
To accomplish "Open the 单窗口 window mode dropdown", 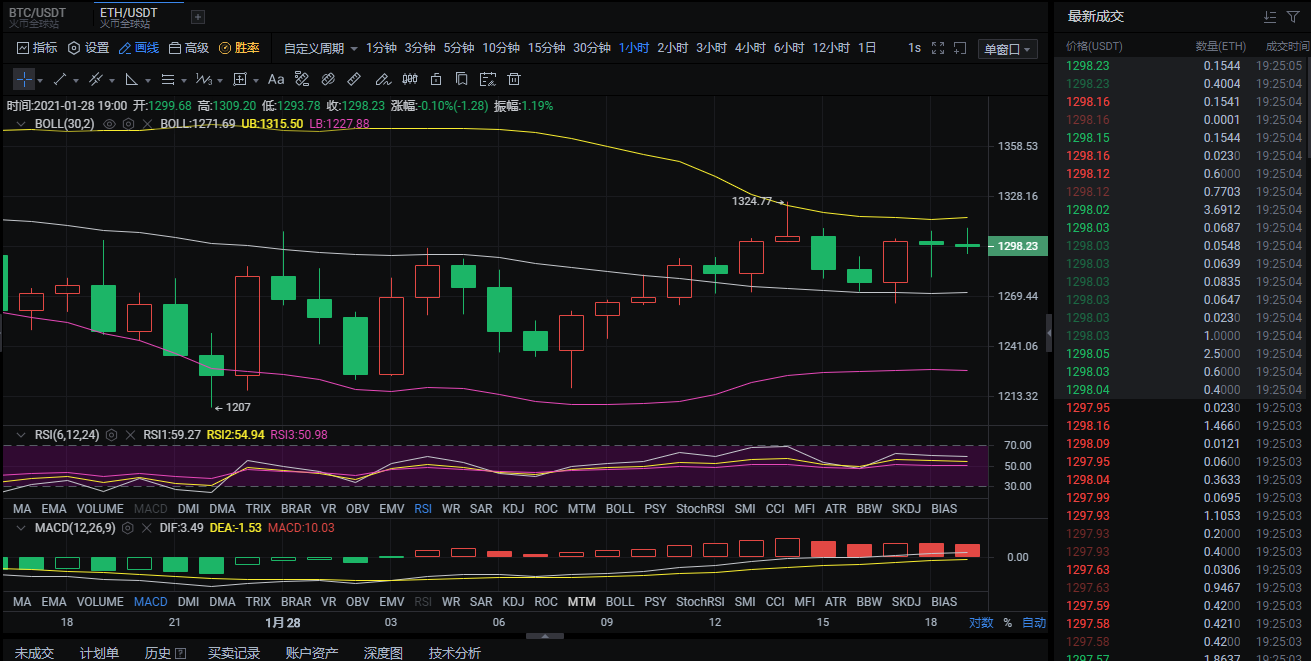I will click(x=1007, y=47).
